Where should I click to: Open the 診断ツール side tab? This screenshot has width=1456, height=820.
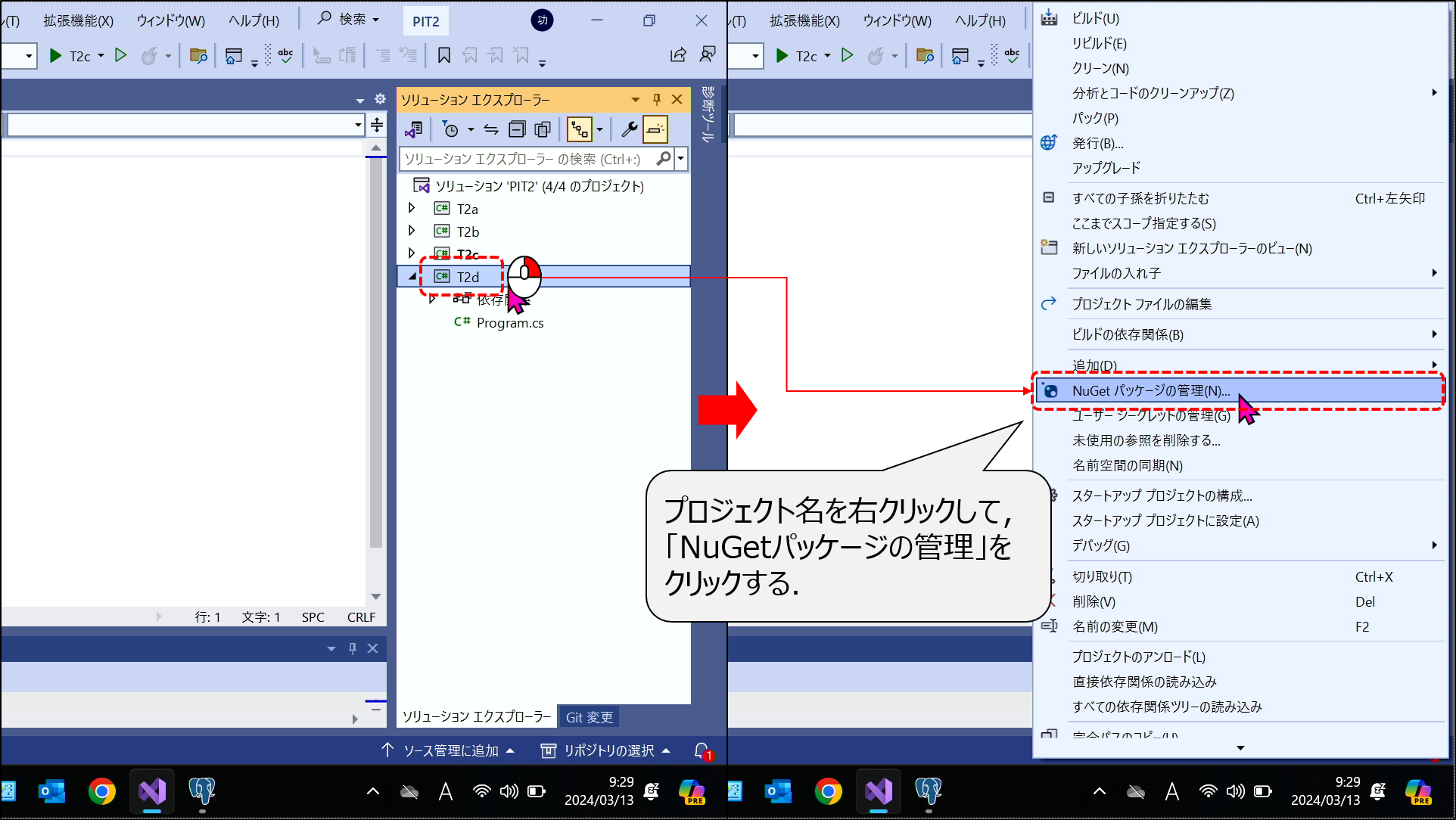tap(708, 115)
